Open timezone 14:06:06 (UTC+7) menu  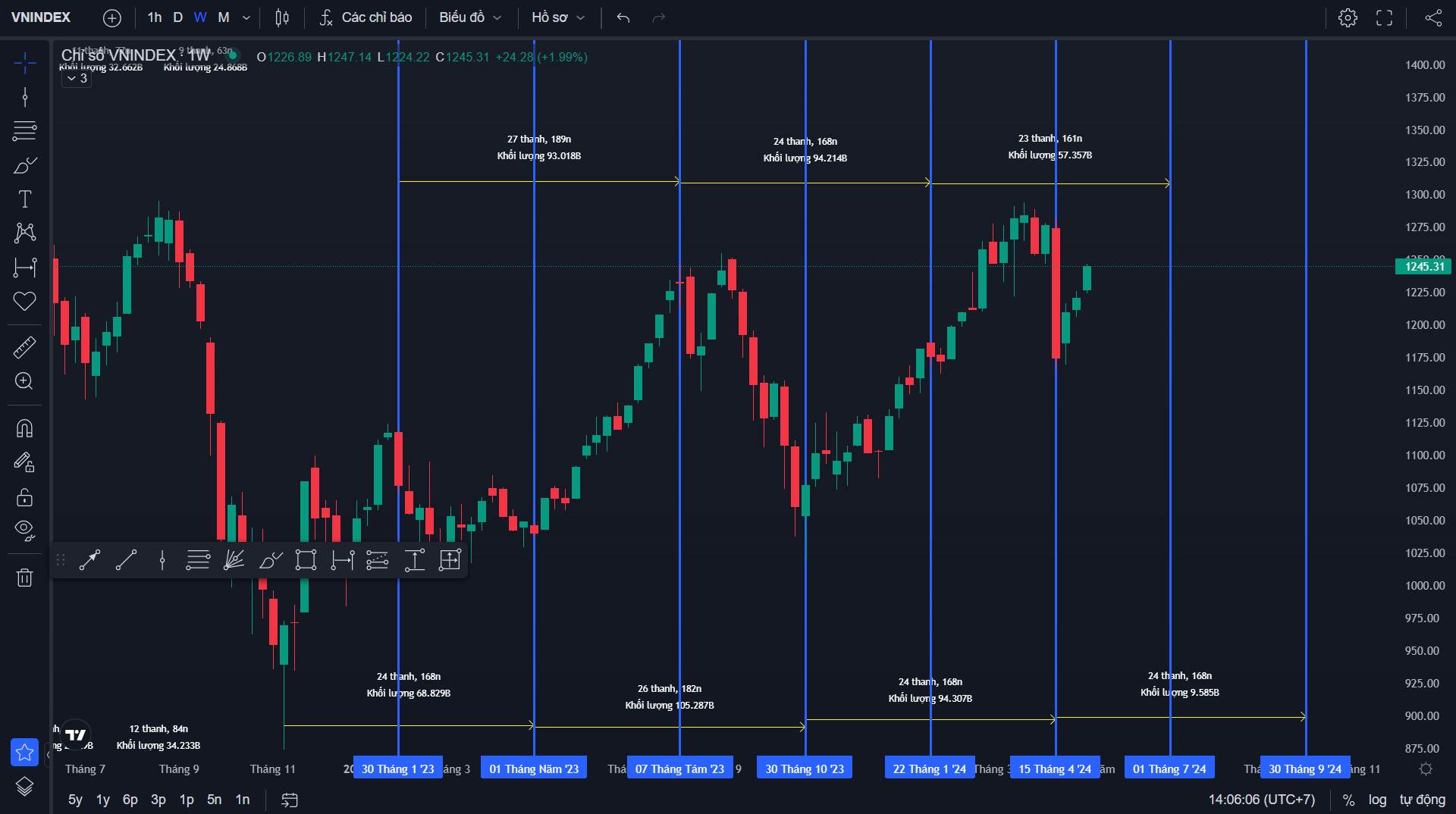pyautogui.click(x=1262, y=800)
